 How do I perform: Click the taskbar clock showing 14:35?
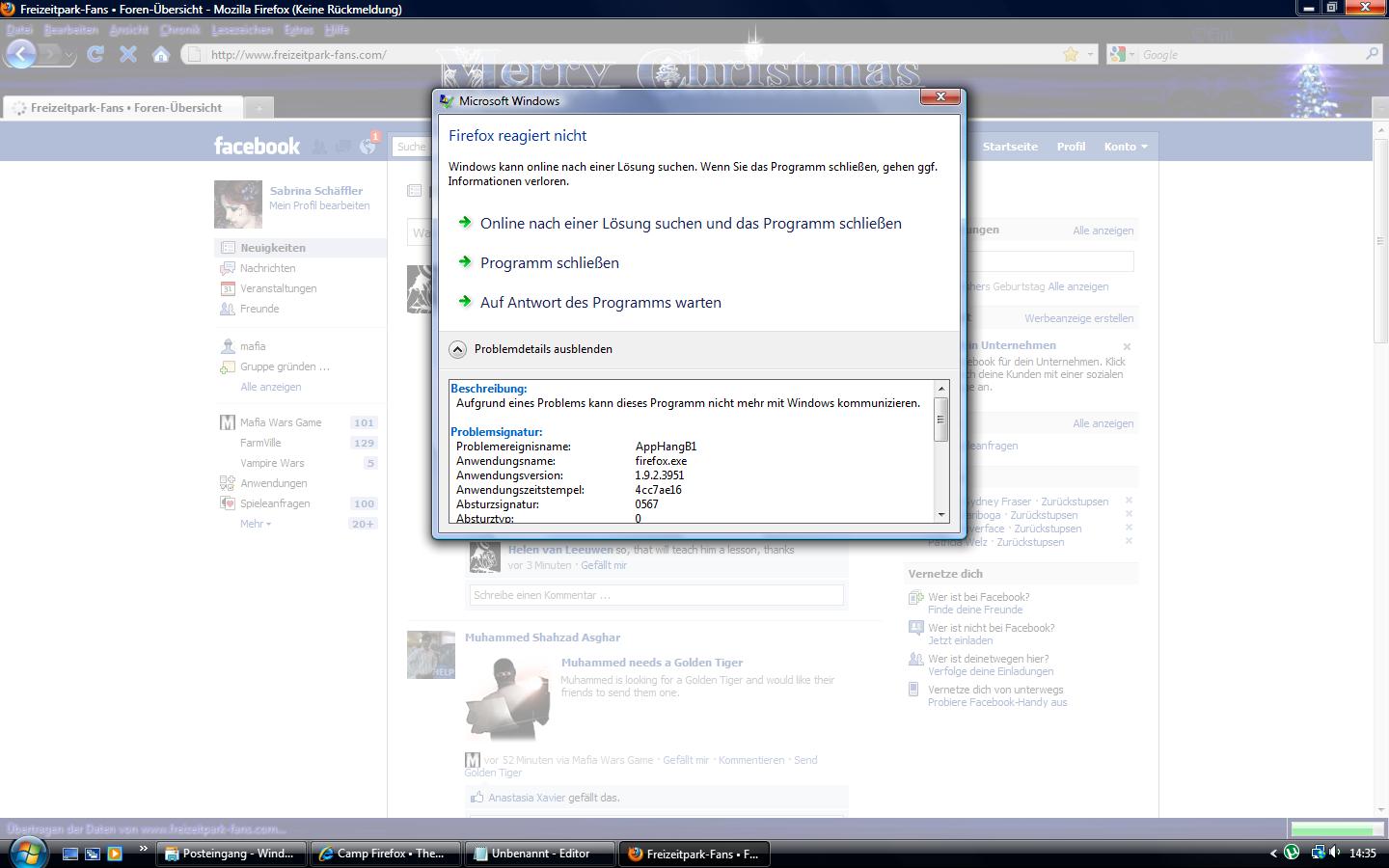tap(1363, 854)
